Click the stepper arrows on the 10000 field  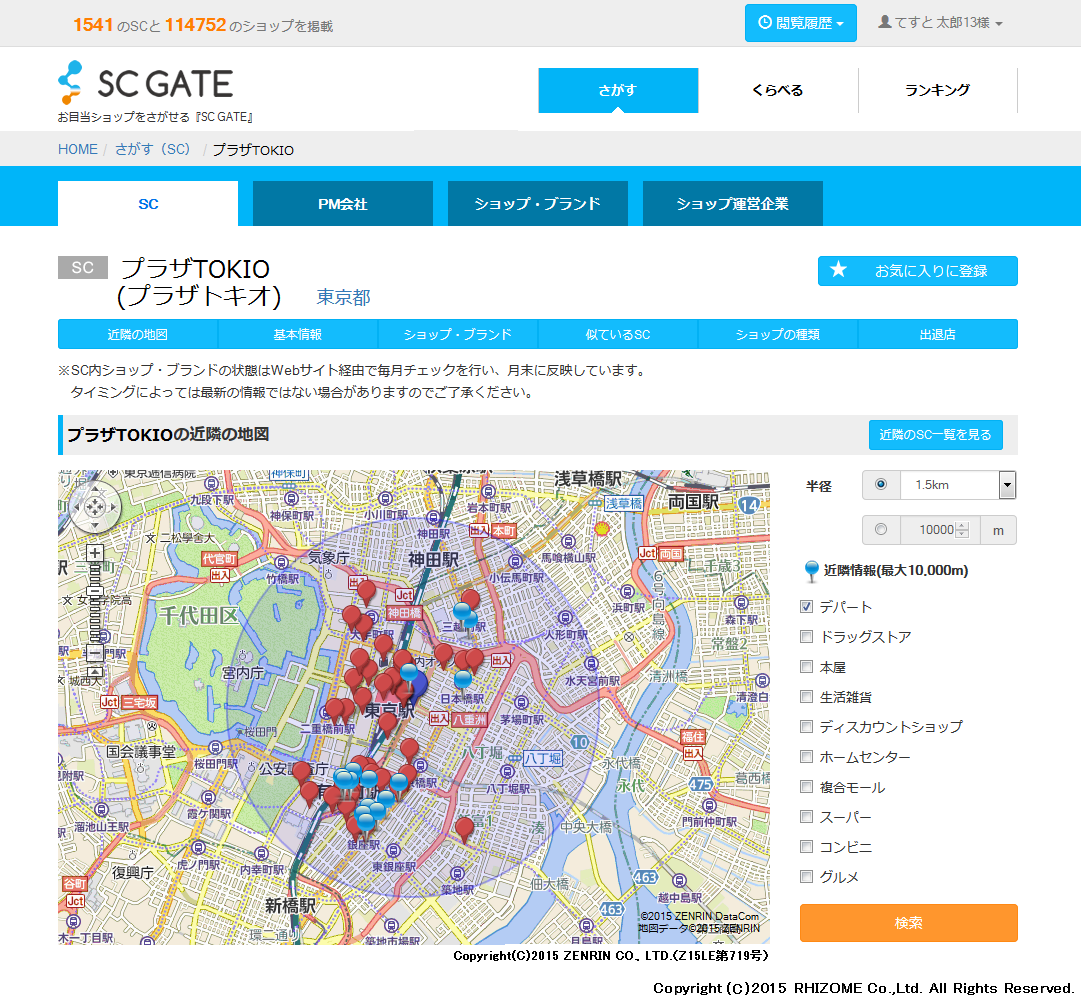(962, 530)
